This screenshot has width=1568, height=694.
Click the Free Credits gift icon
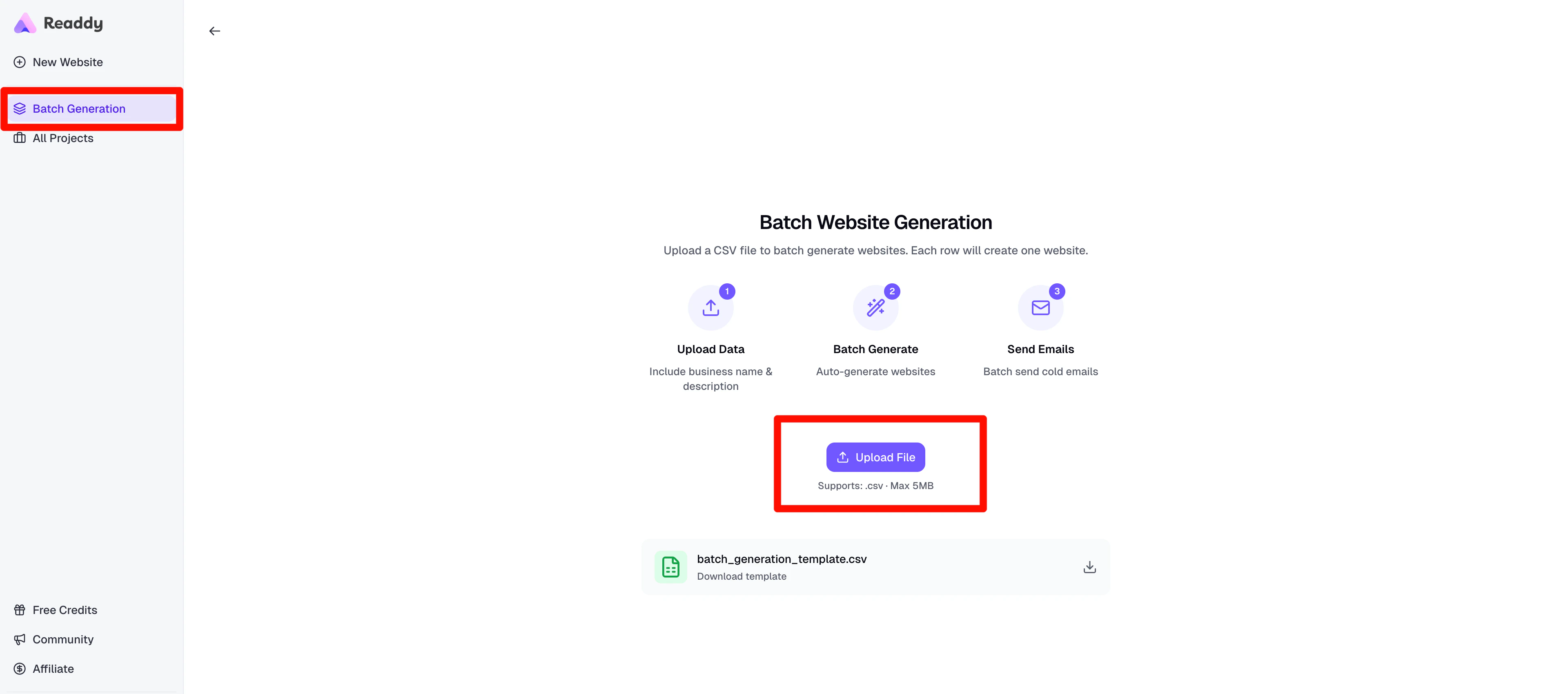(20, 609)
